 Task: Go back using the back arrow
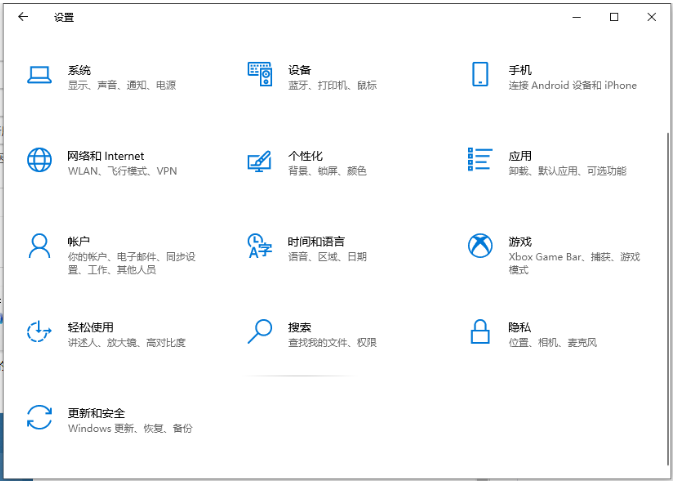(23, 17)
